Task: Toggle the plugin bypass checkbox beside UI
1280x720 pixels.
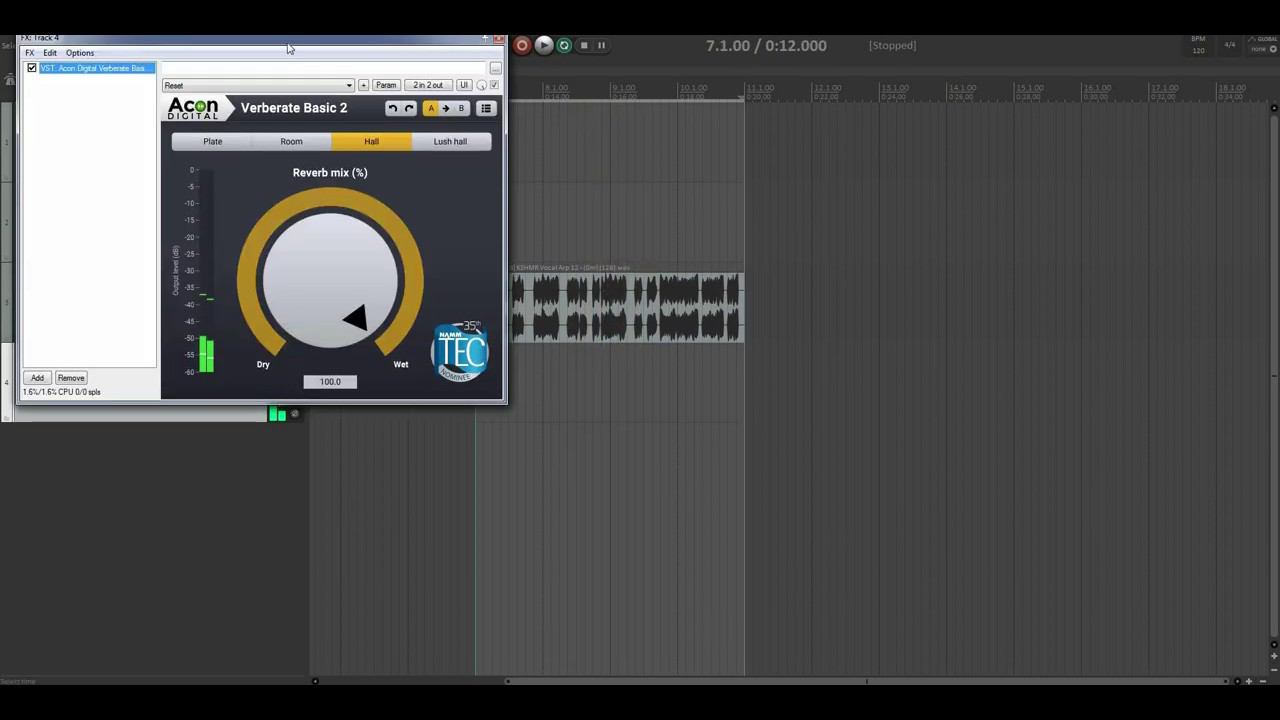Action: click(x=494, y=85)
